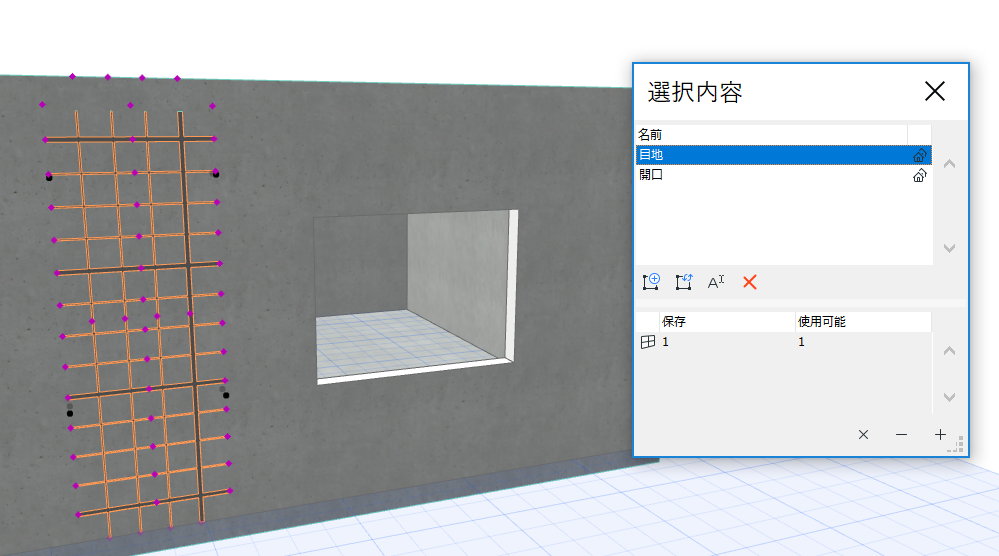Select the 目地 row in the list
Screen dimensions: 999x556
coord(783,155)
